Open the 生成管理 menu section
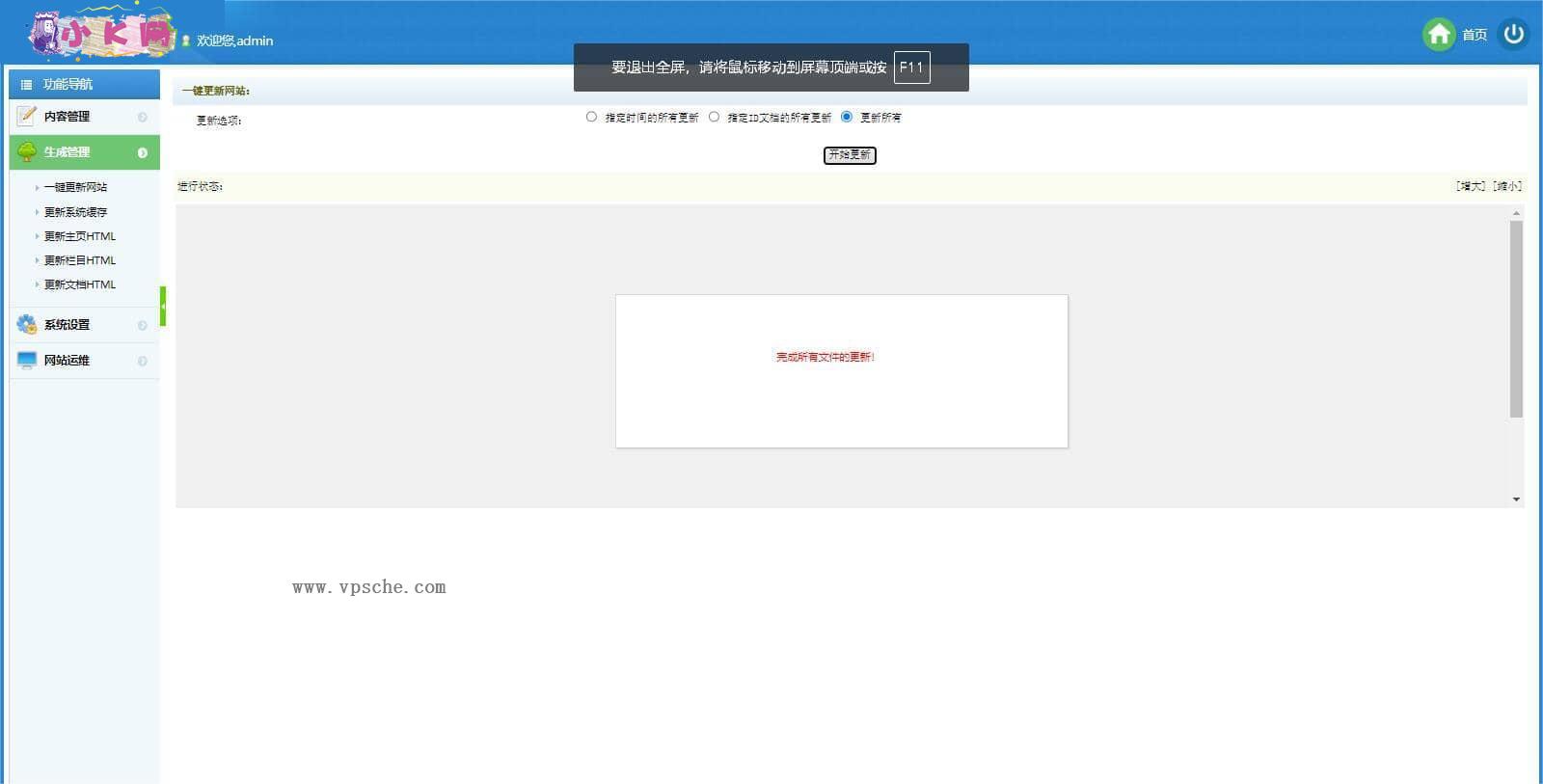Viewport: 1543px width, 784px height. point(85,152)
